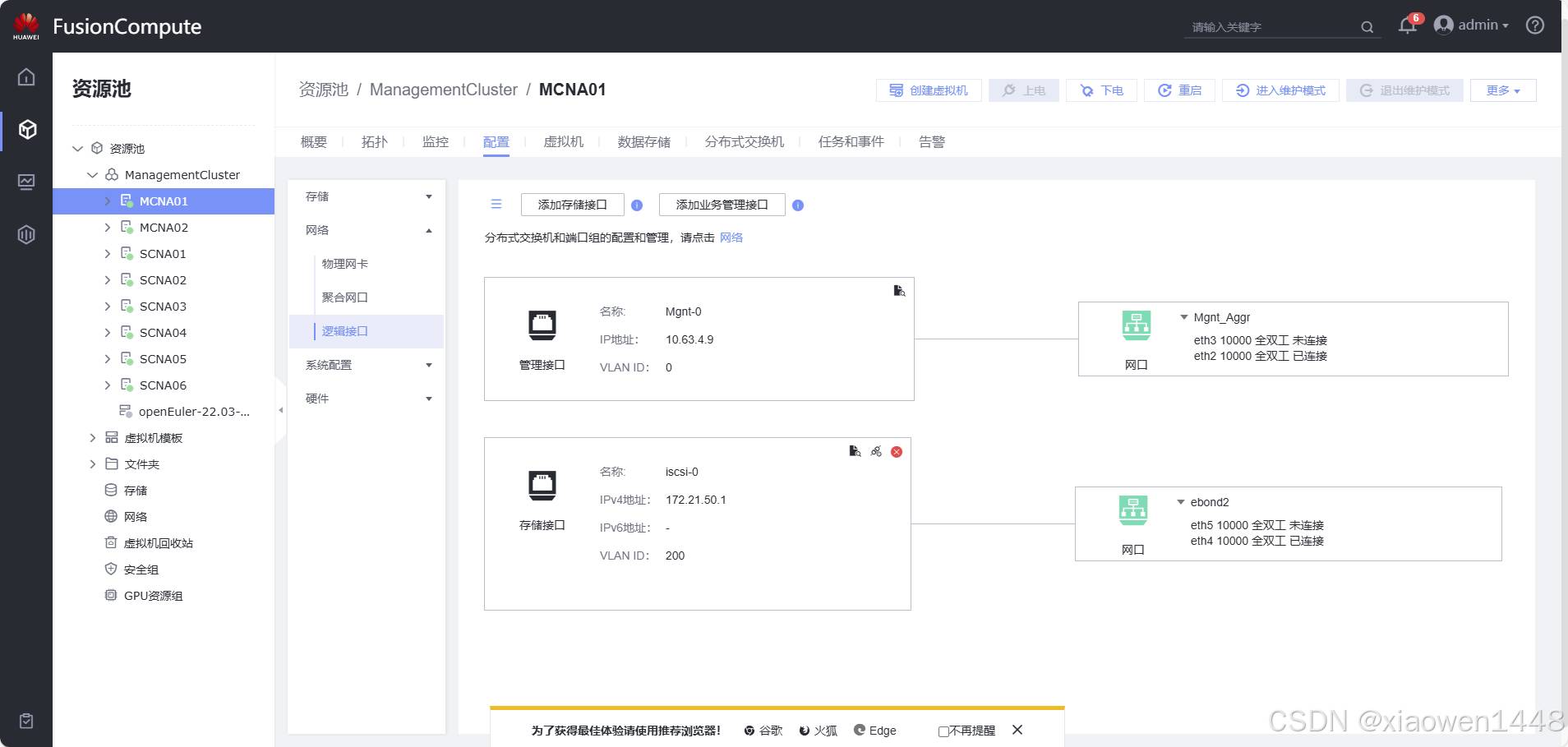Click info icon beside 添加存储接口 button
The image size is (1568, 747).
(637, 205)
